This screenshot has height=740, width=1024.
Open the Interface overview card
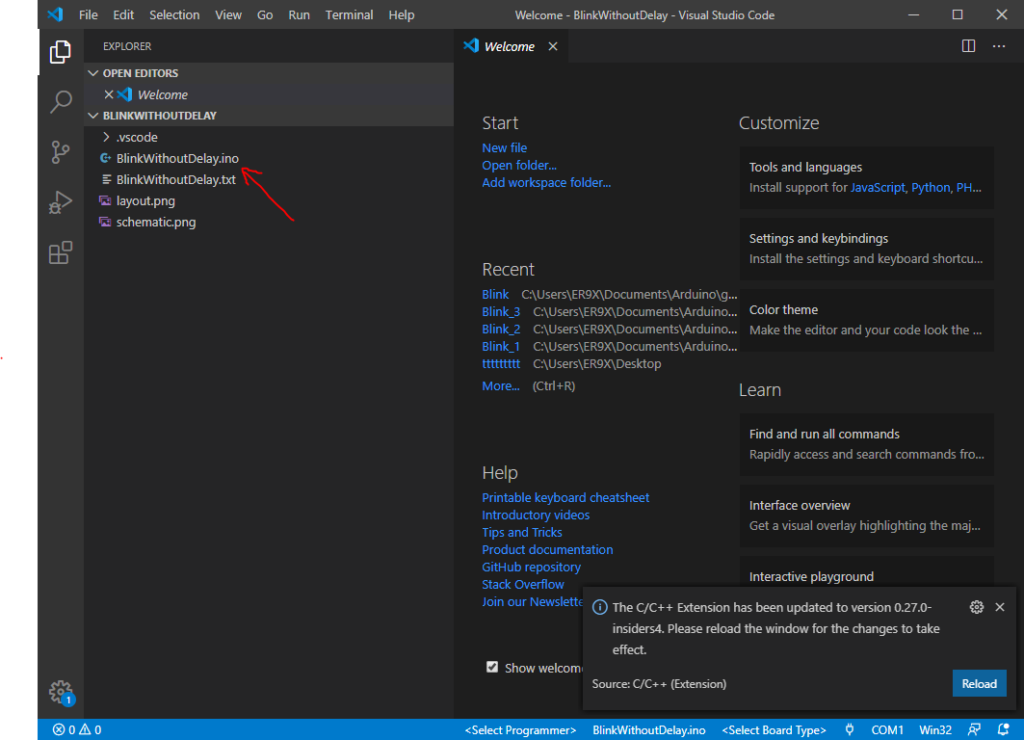[x=866, y=515]
